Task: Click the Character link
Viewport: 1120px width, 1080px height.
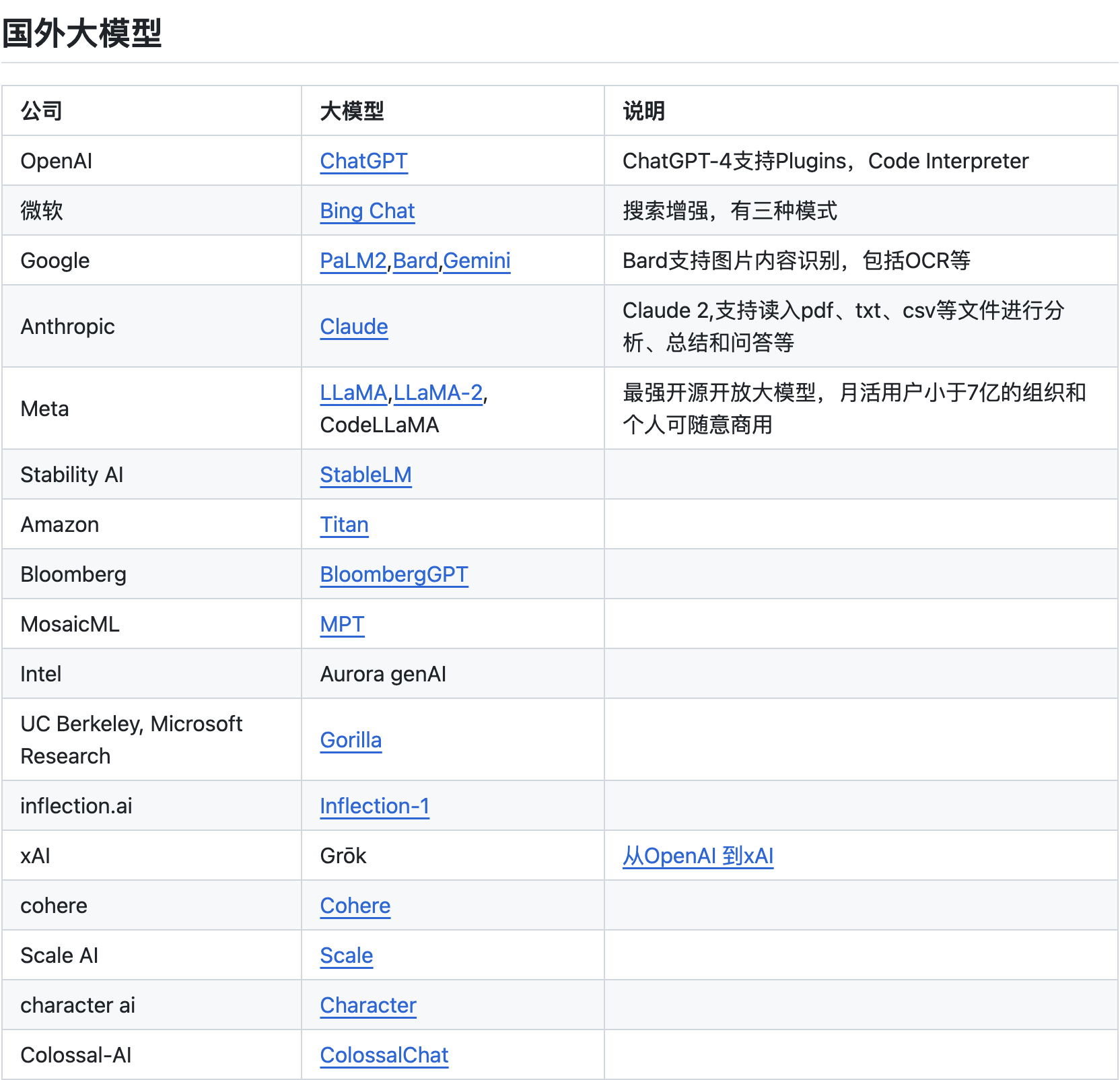Action: (x=368, y=1005)
